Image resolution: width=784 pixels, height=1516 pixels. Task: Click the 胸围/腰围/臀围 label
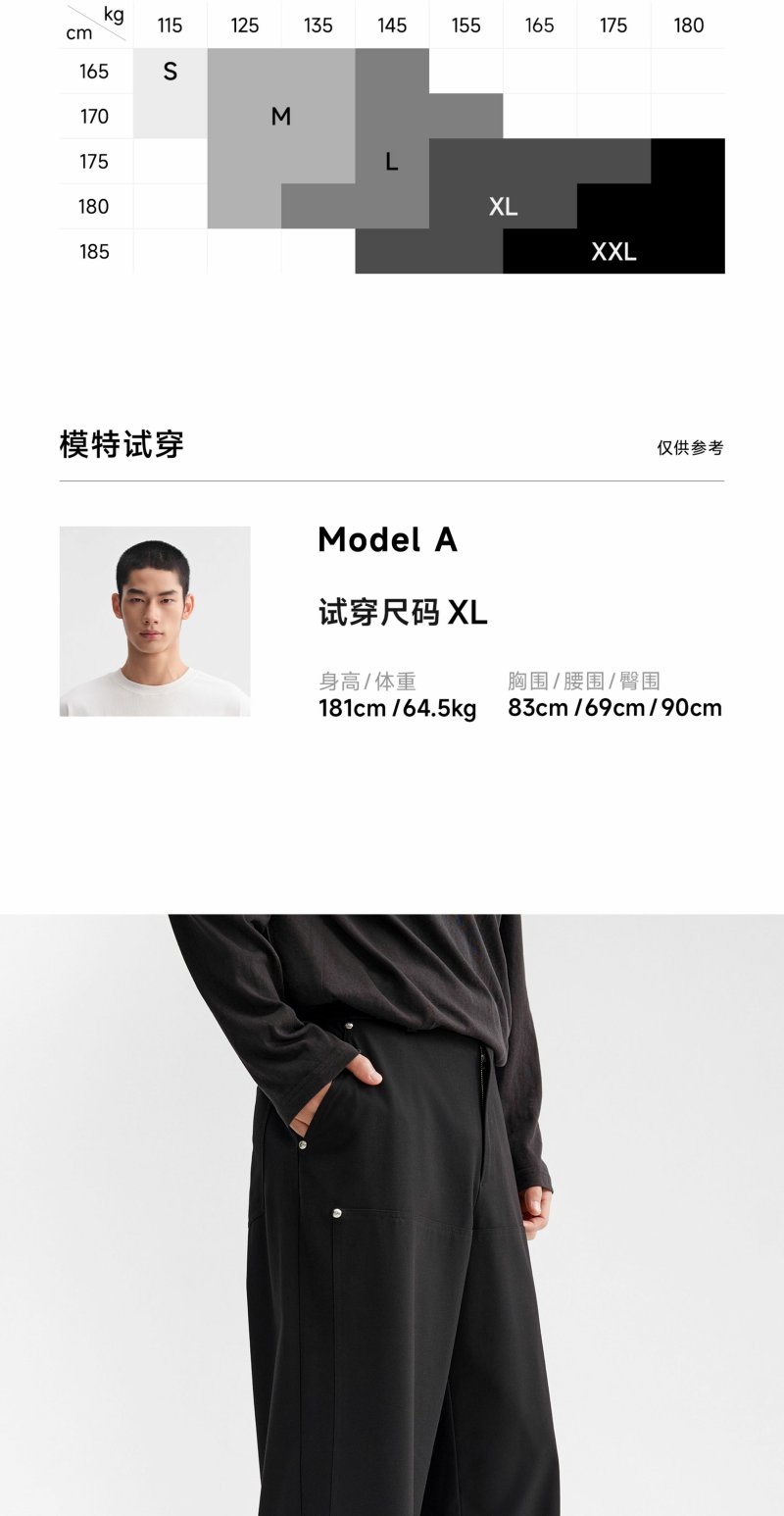click(584, 681)
